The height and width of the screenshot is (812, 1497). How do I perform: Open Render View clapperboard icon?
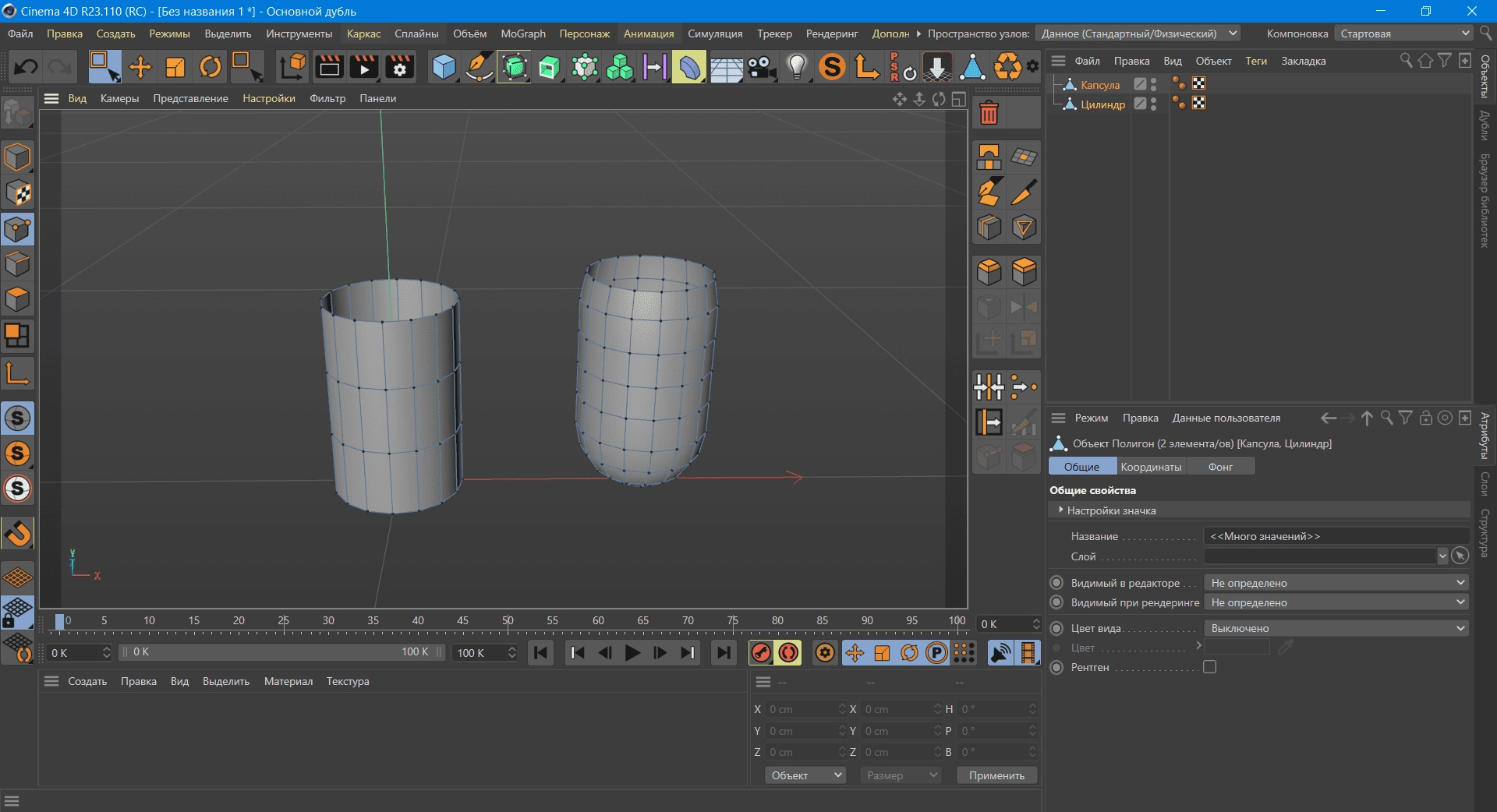click(329, 67)
